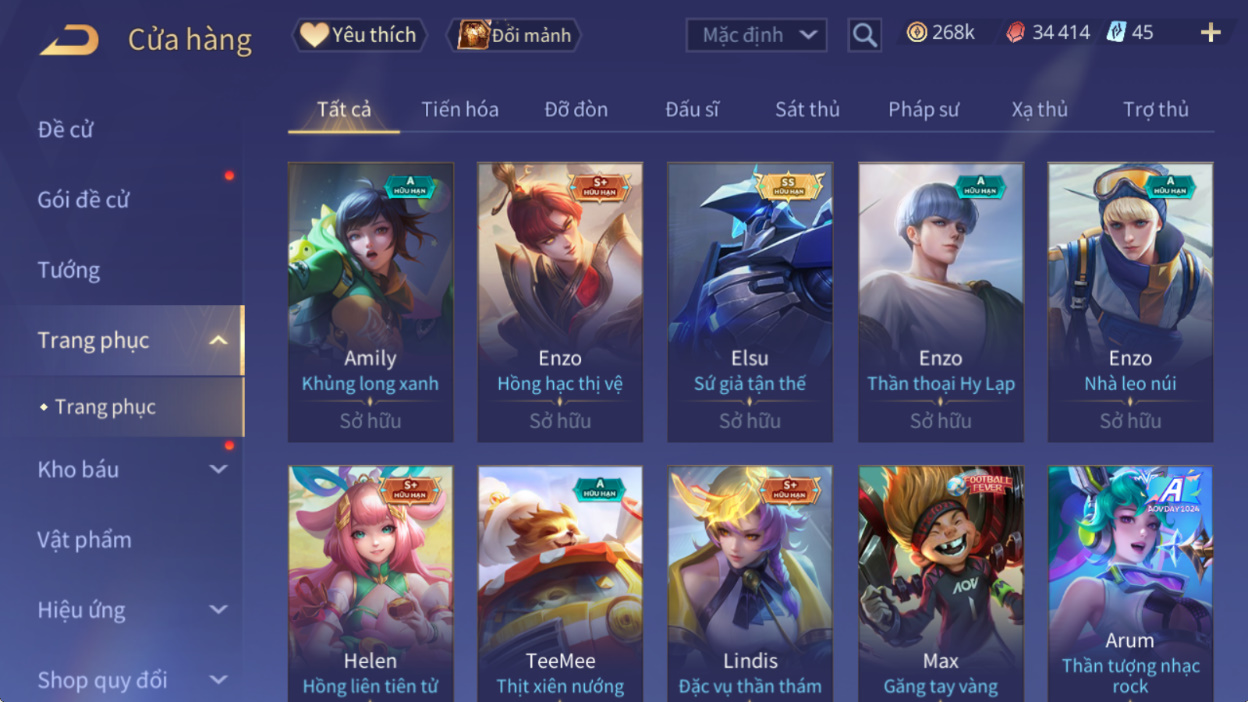Viewport: 1248px width, 702px height.
Task: Tap the gold coin balance icon
Action: pos(916,32)
